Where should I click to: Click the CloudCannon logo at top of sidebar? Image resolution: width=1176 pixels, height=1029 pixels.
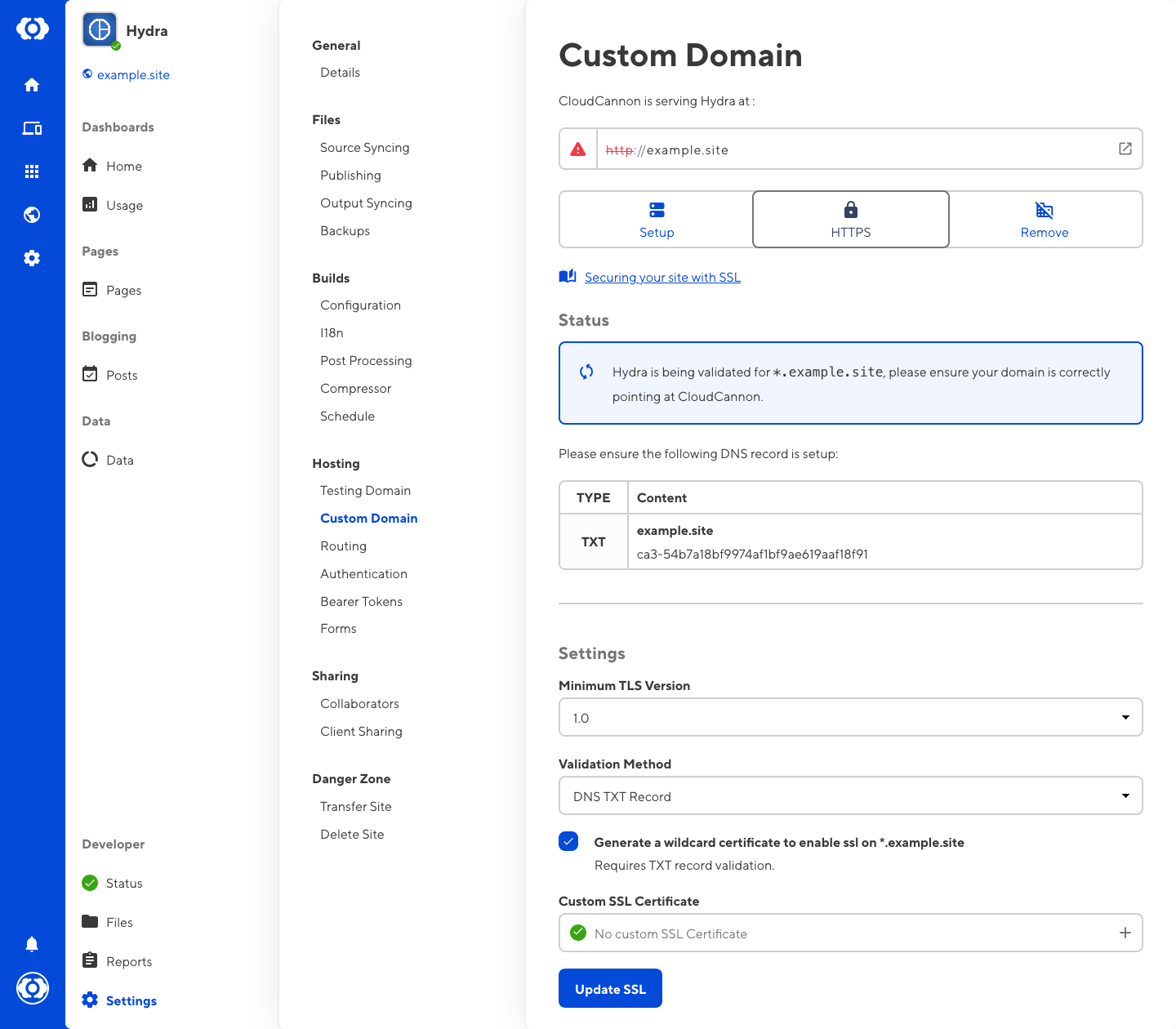click(x=33, y=29)
